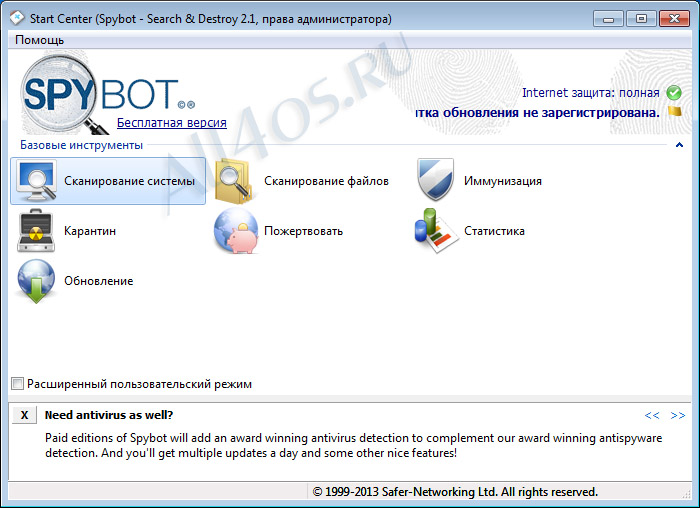Click the System Scan monitor icon
The width and height of the screenshot is (700, 508).
click(36, 181)
